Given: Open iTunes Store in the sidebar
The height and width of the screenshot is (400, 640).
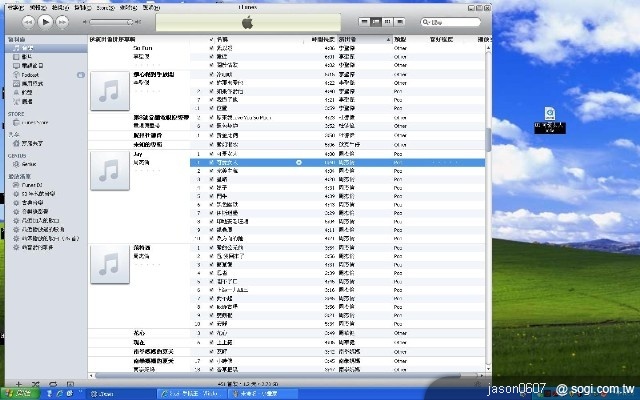Looking at the screenshot, I should coord(38,122).
